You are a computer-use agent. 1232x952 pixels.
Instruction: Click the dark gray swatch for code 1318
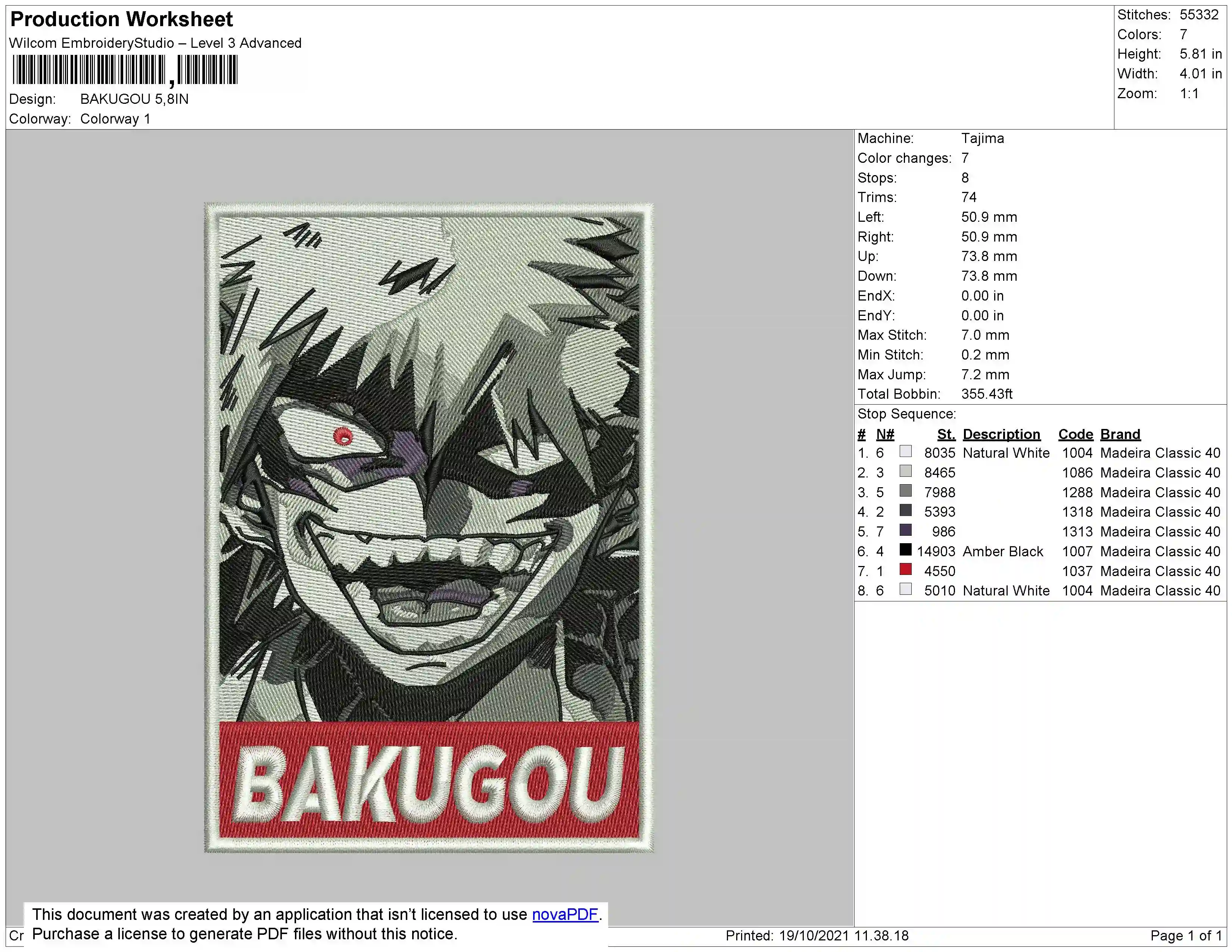(905, 510)
